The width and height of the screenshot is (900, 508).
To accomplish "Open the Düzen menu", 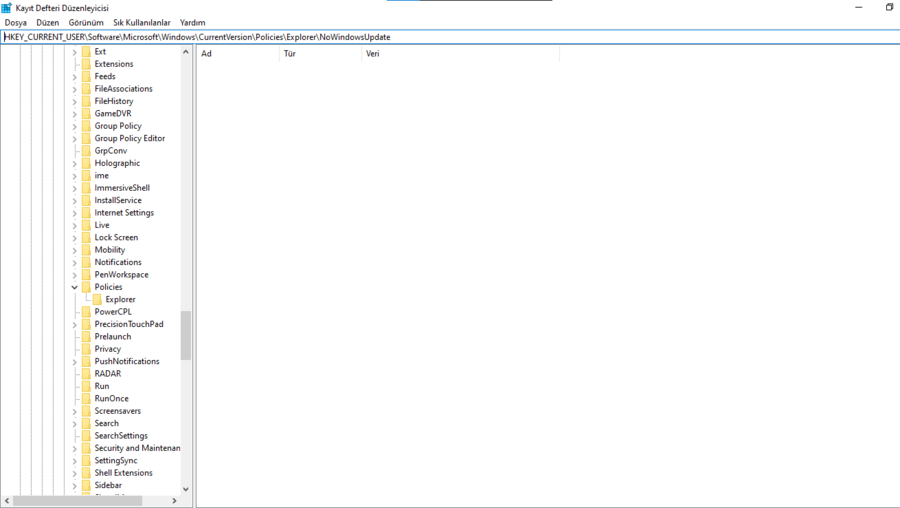I will coord(48,22).
